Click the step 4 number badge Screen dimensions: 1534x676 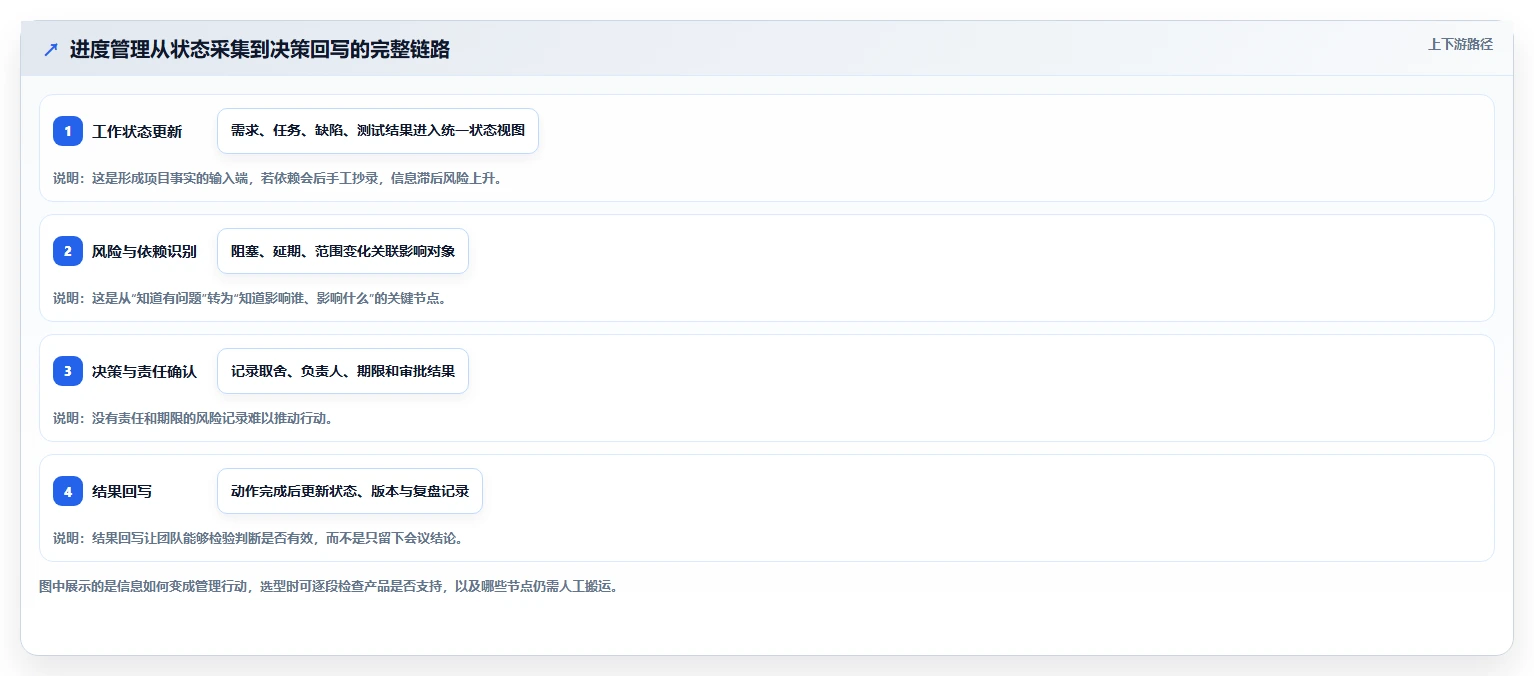(68, 491)
